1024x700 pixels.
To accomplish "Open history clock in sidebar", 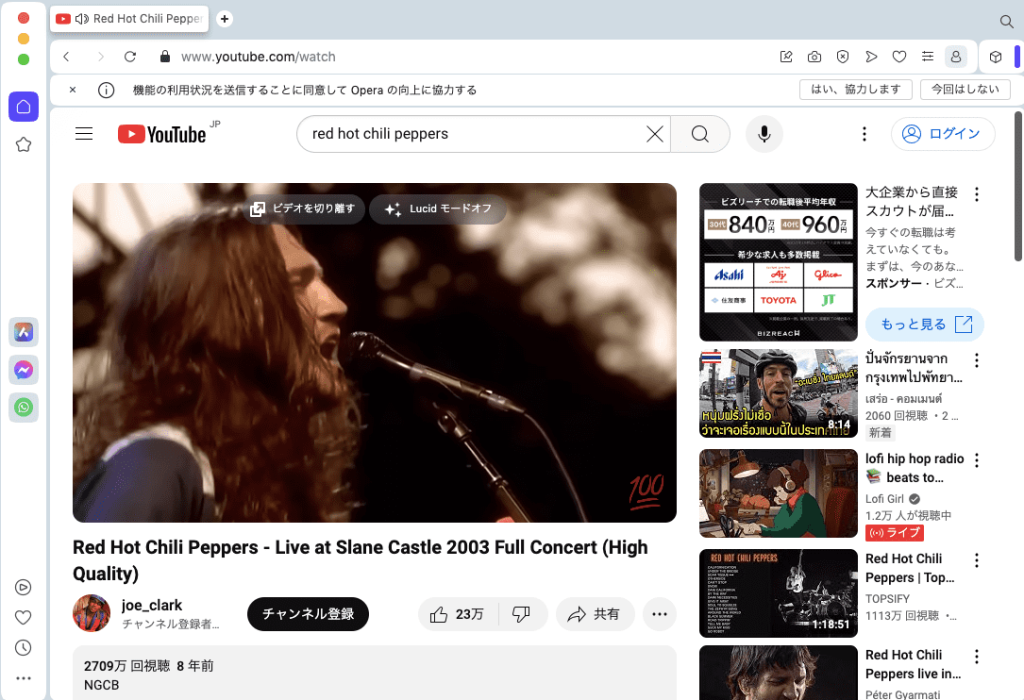I will [x=23, y=647].
